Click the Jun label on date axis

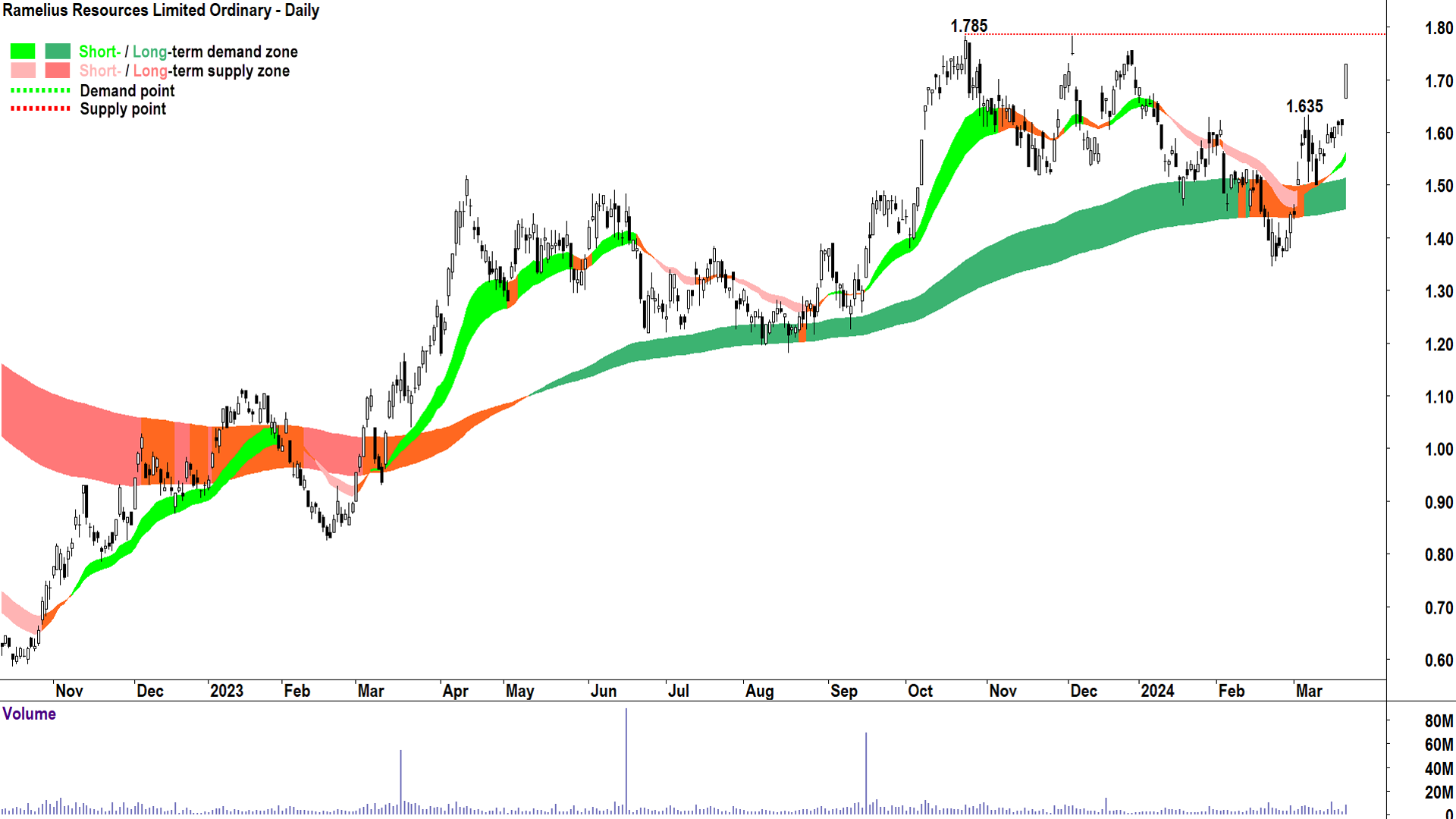point(603,691)
